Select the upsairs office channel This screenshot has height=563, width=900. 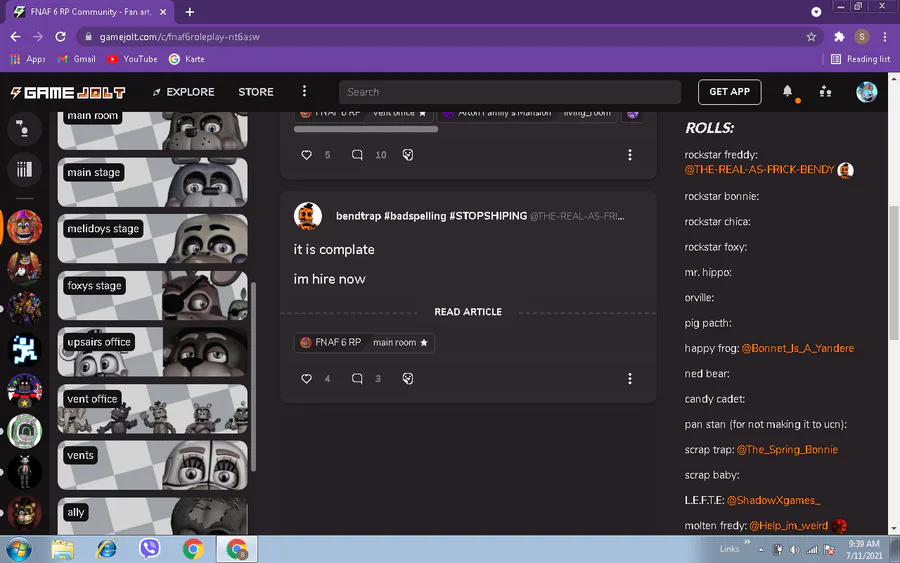[153, 352]
